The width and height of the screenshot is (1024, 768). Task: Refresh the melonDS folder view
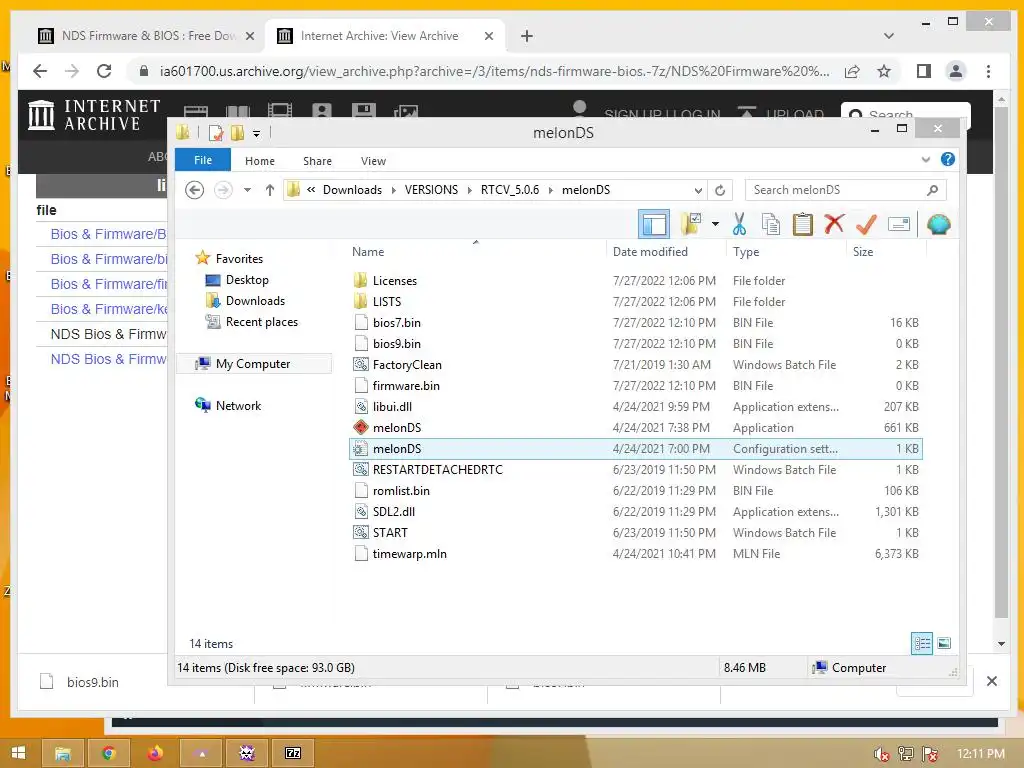click(720, 190)
